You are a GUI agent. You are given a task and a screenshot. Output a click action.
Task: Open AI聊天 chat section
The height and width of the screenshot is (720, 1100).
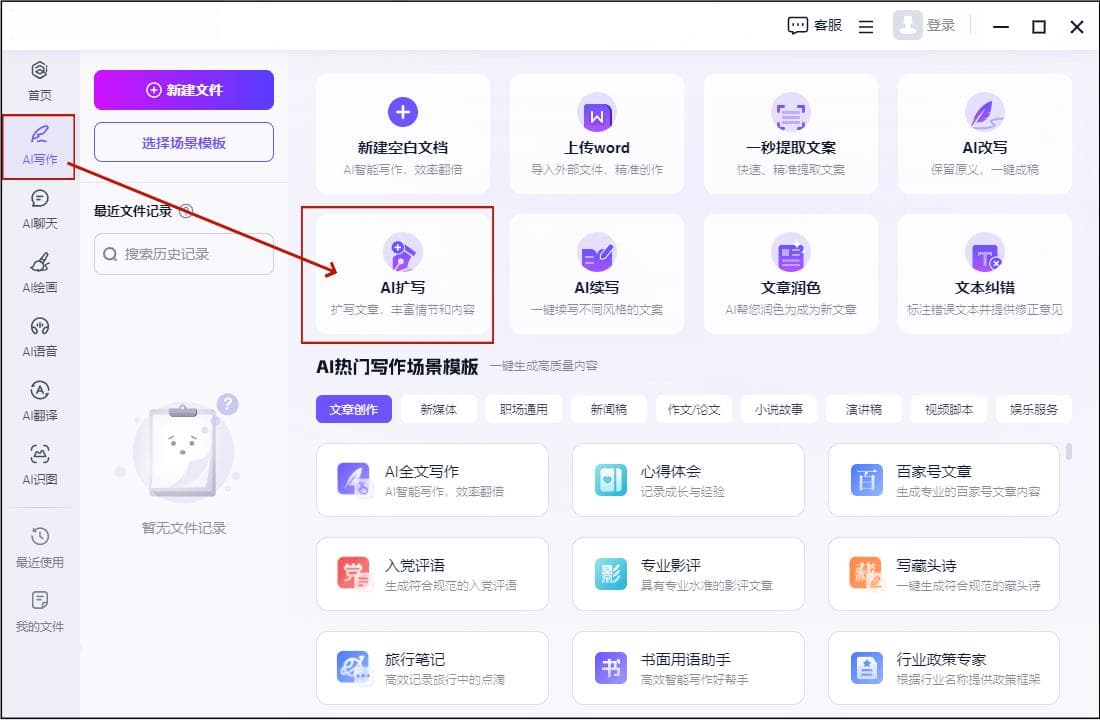point(39,209)
